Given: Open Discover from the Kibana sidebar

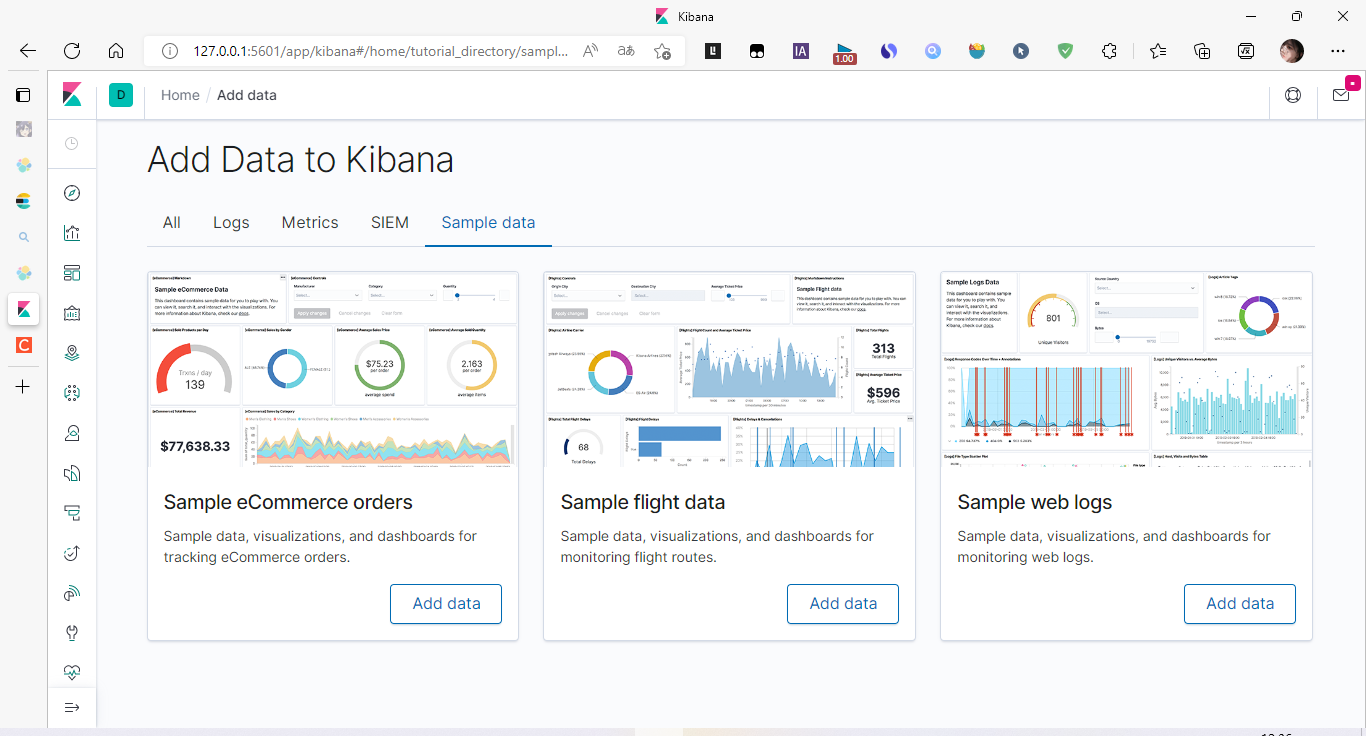Looking at the screenshot, I should (x=72, y=193).
